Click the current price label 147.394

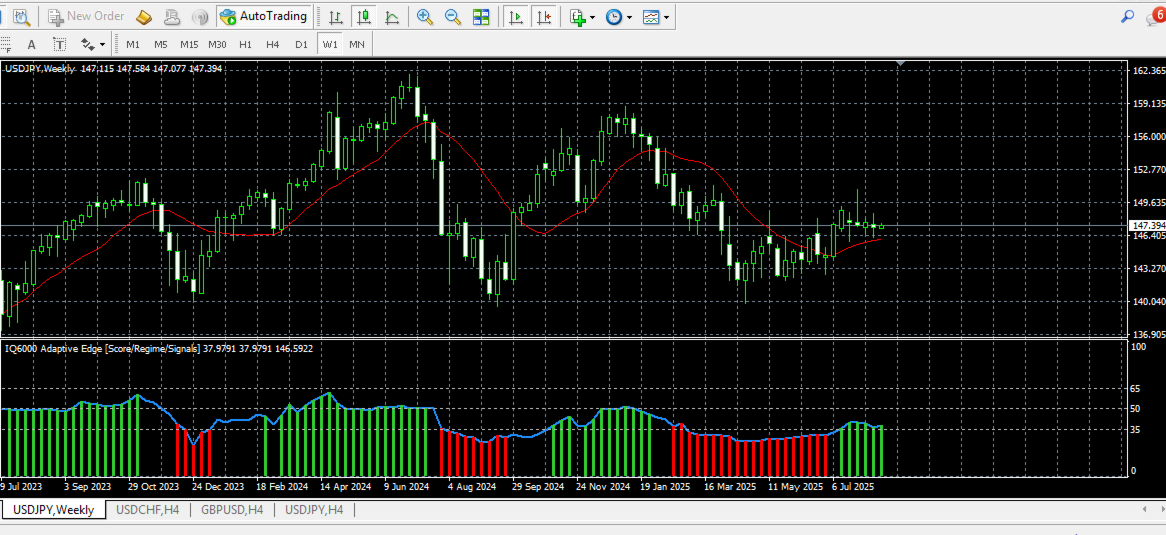[x=1147, y=225]
